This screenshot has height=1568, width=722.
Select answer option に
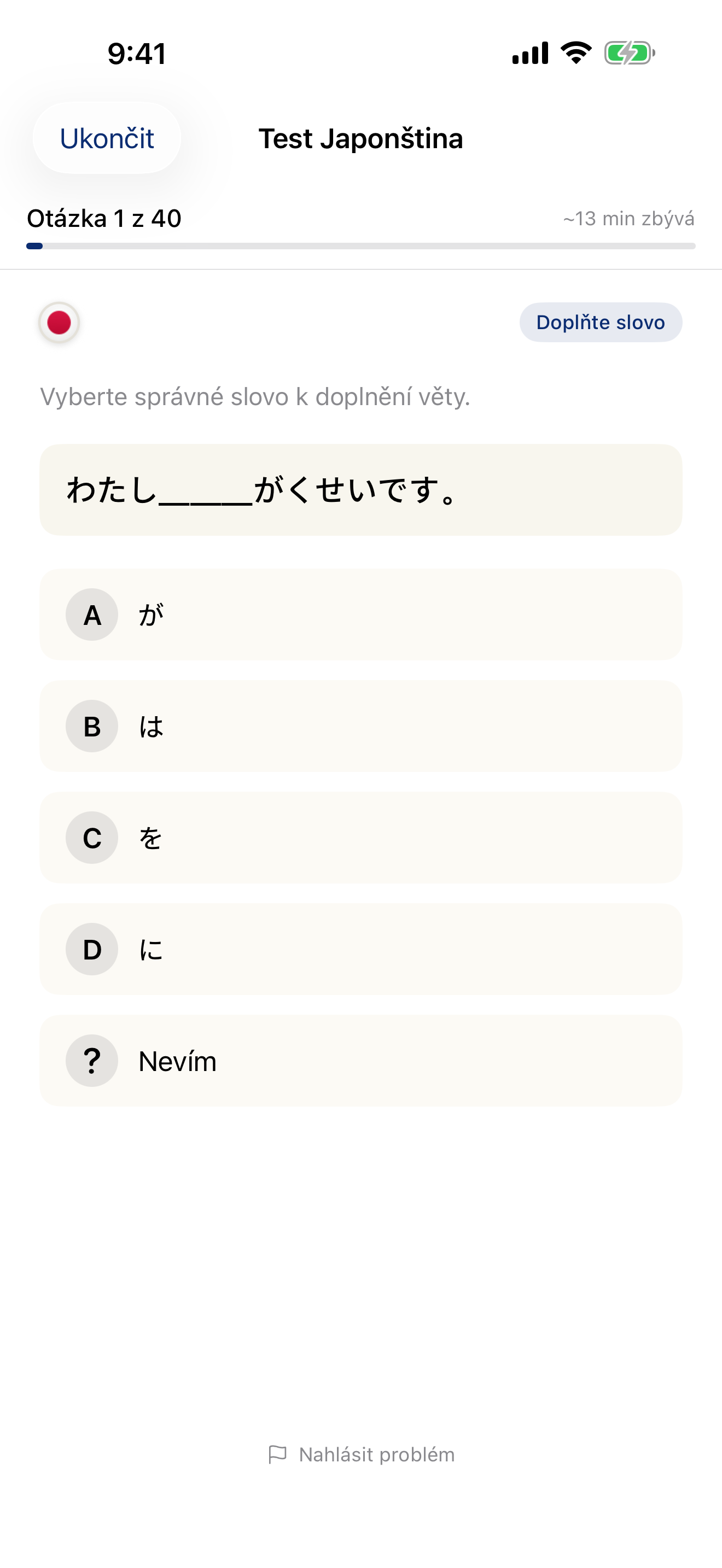coord(361,949)
